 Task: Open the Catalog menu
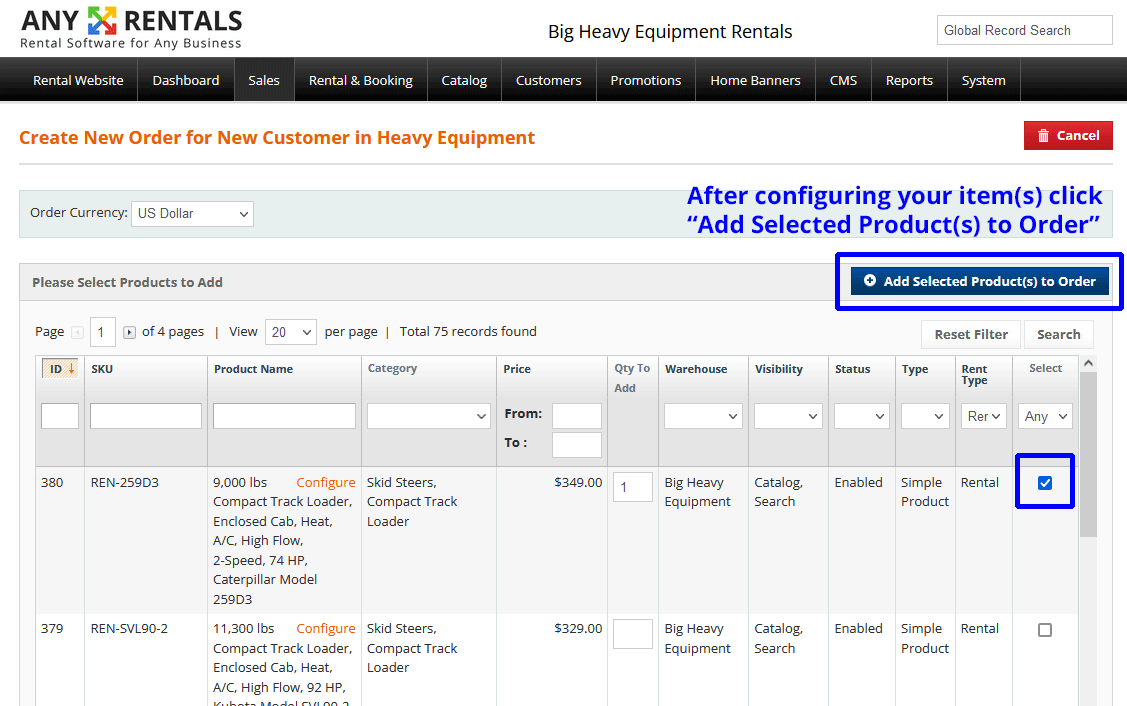click(x=464, y=80)
